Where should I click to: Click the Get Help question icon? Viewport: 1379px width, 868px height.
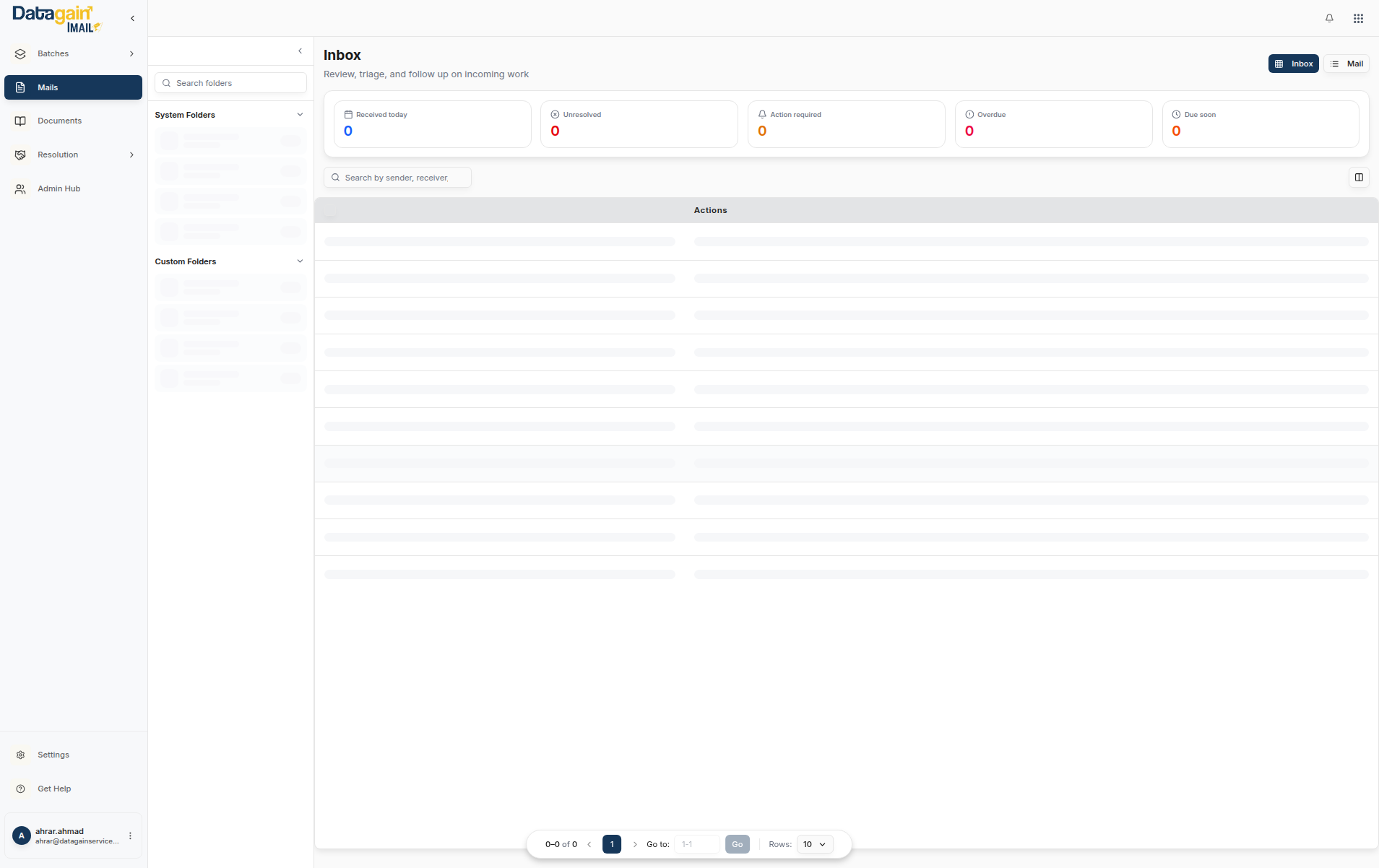(20, 789)
